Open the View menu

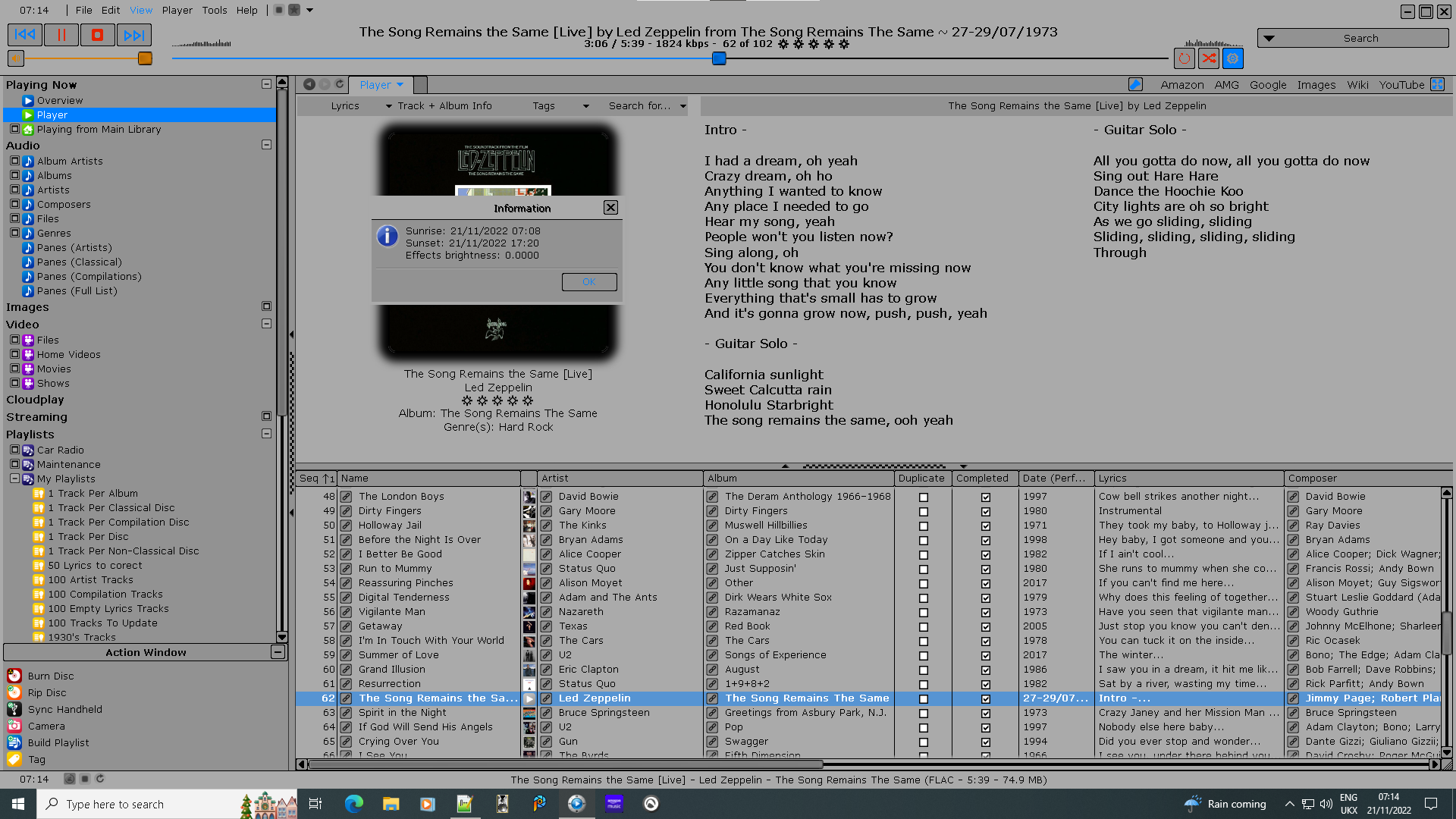click(x=141, y=10)
